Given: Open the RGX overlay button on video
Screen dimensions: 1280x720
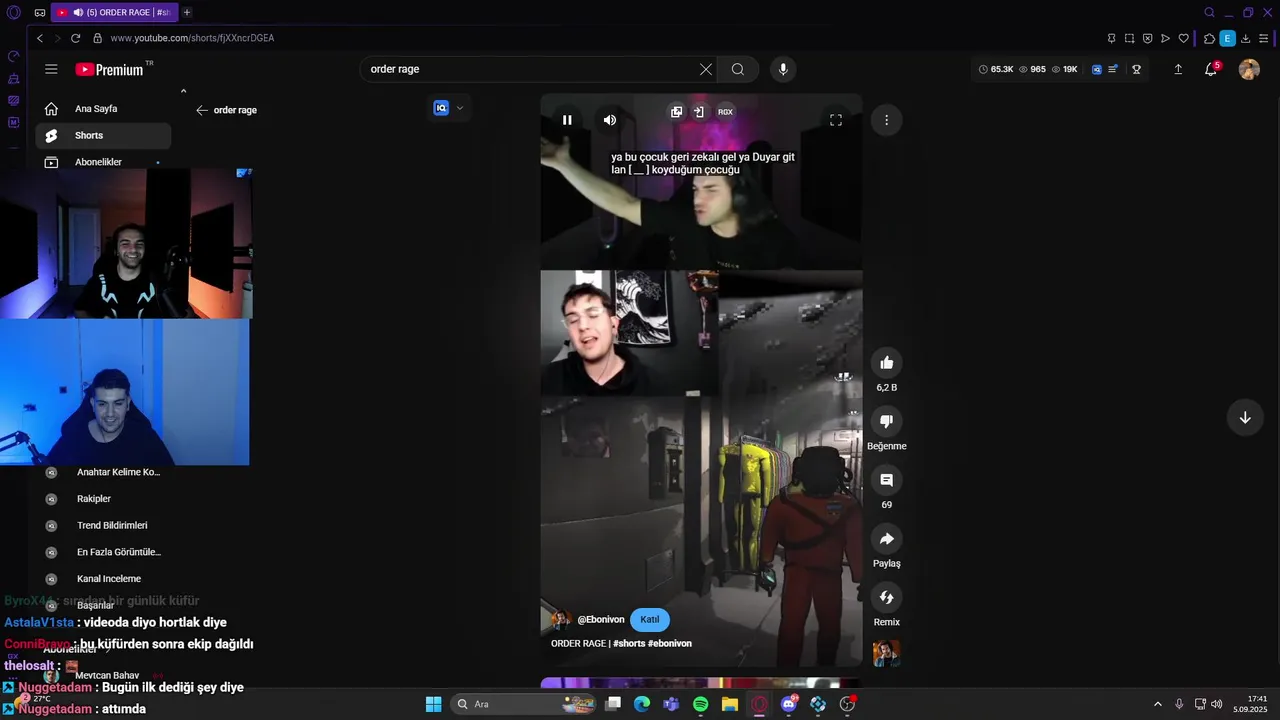Looking at the screenshot, I should [725, 112].
